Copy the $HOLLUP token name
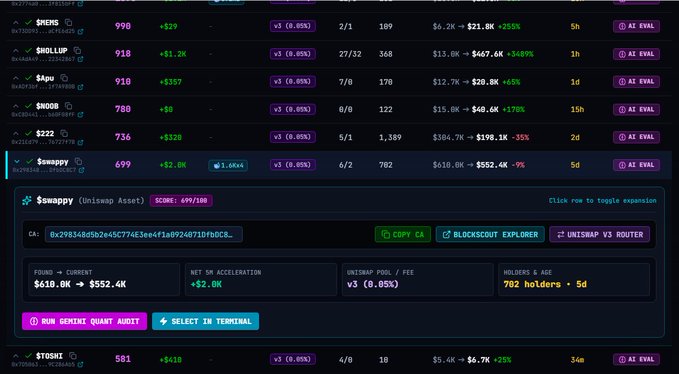This screenshot has height=374, width=679. coord(77,50)
